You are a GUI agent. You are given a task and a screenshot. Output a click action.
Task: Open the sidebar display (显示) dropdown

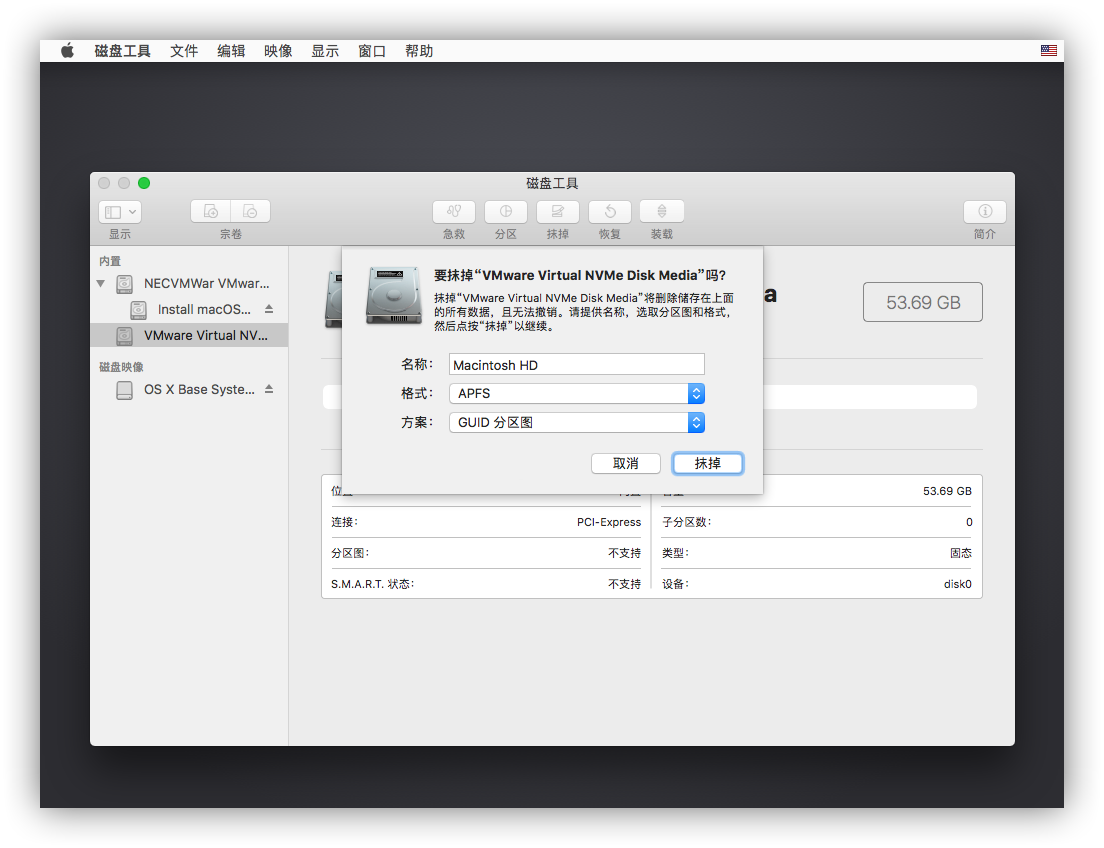pos(120,211)
